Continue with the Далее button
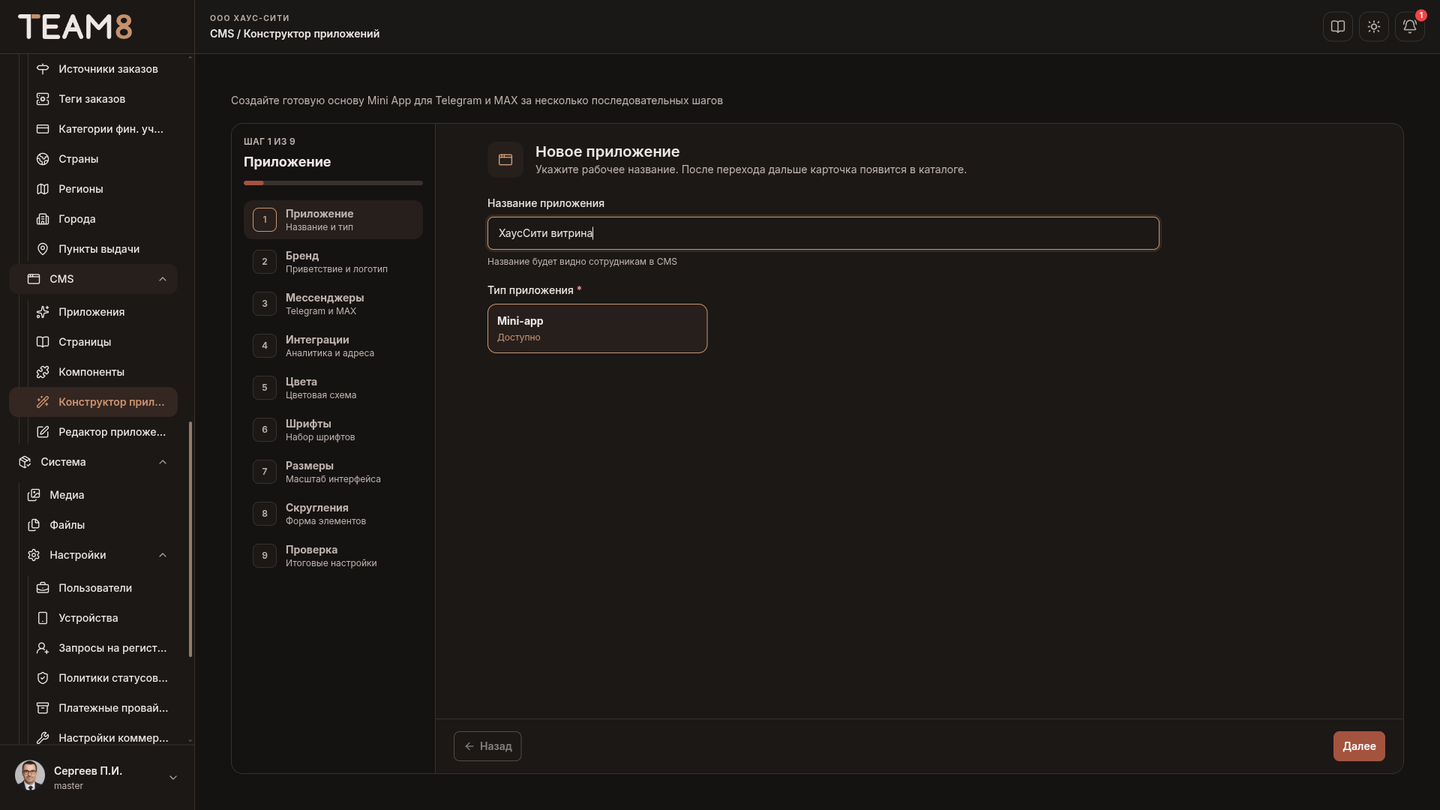 click(1359, 746)
